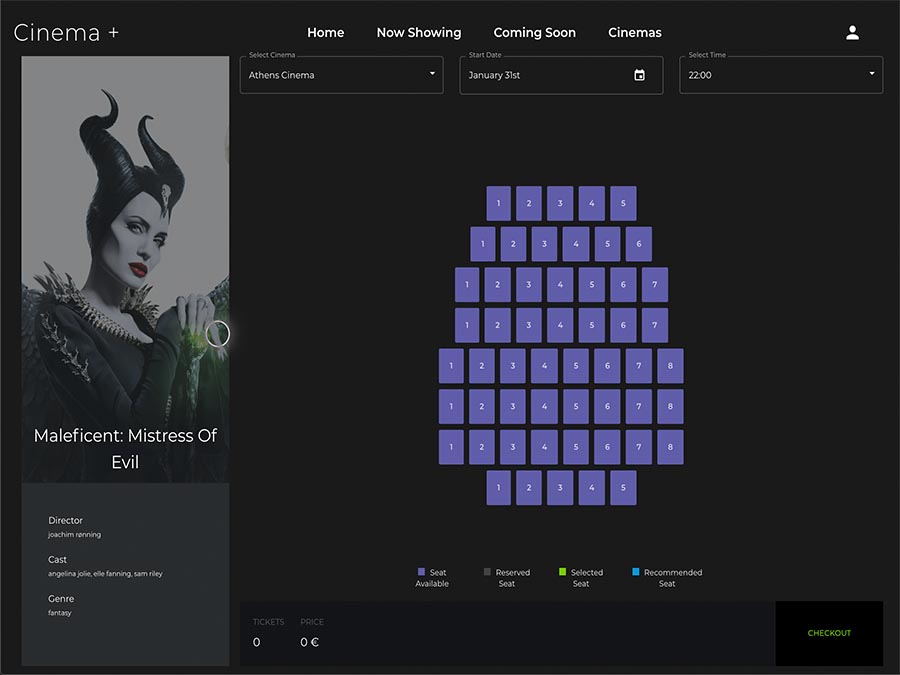Screen dimensions: 900x675
Task: Click the CHECKOUT button
Action: [x=829, y=632]
